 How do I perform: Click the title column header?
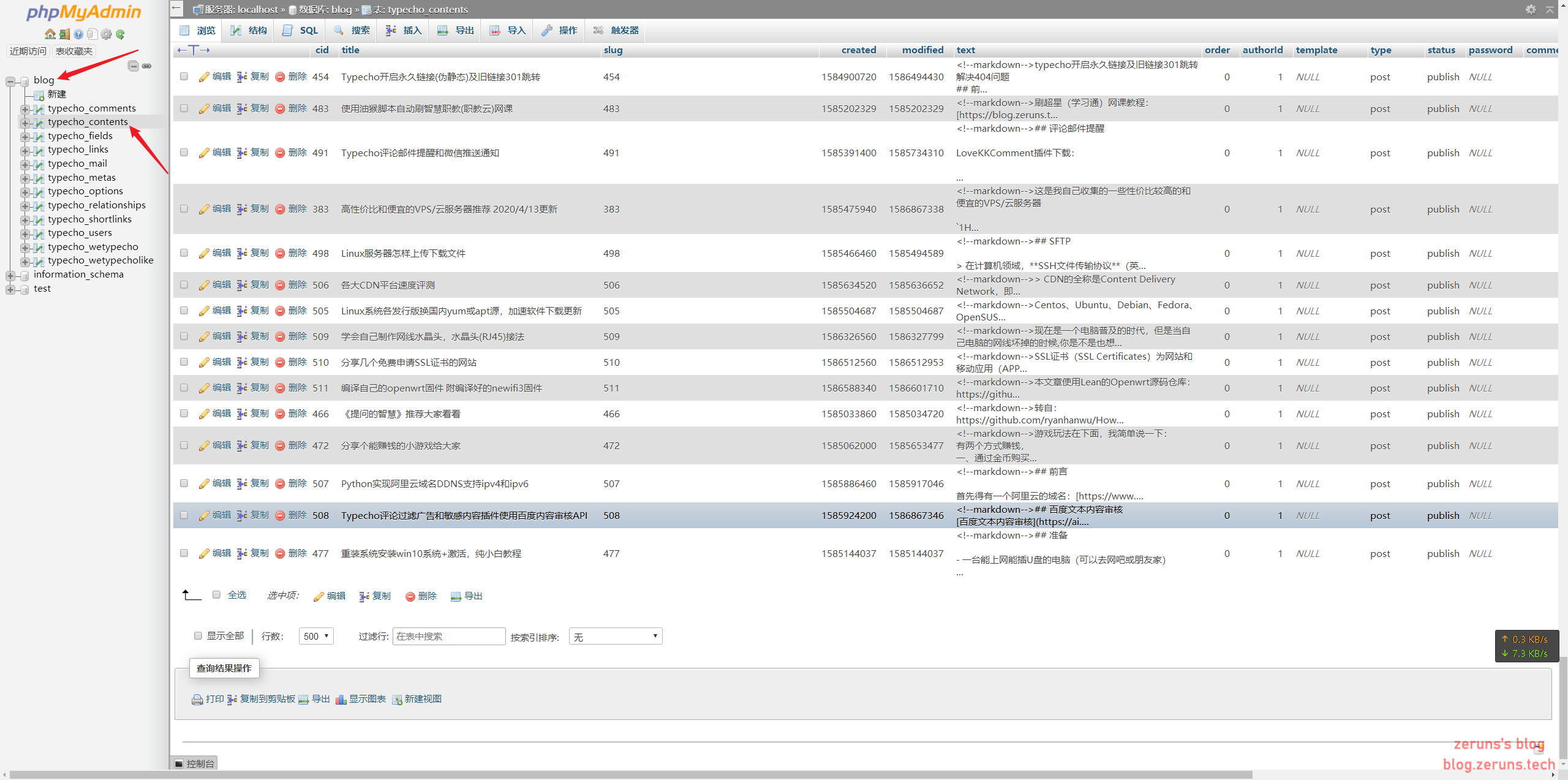pyautogui.click(x=350, y=50)
